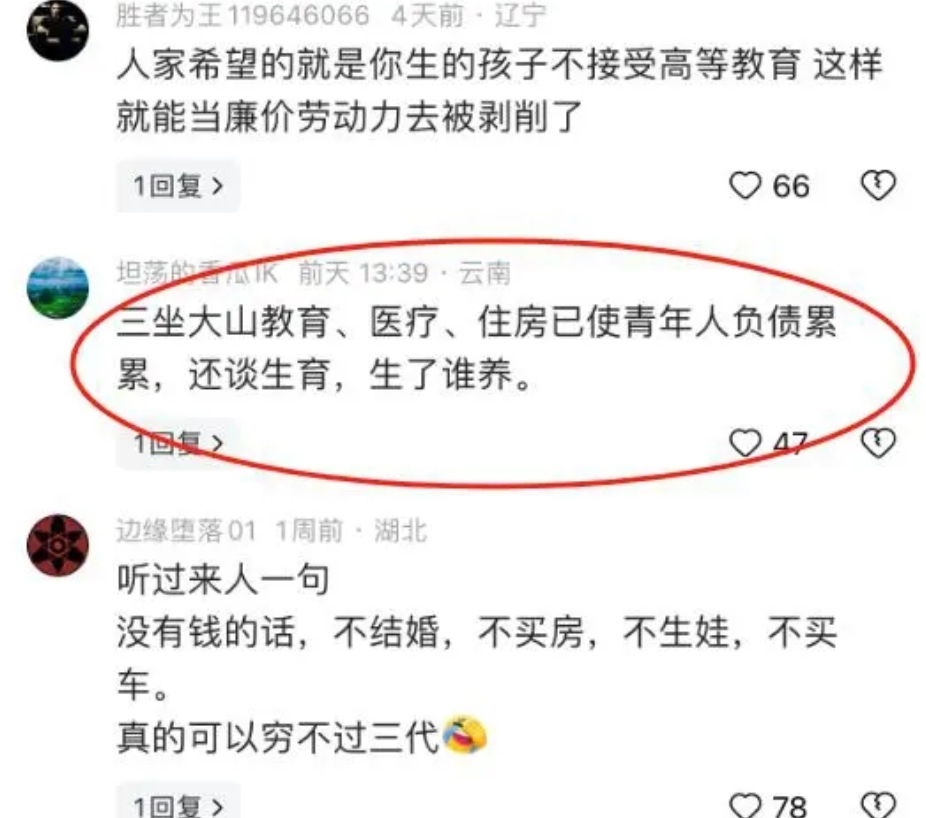The height and width of the screenshot is (818, 926).
Task: Like the 湖北 comment with 78 likes
Action: pos(745,806)
